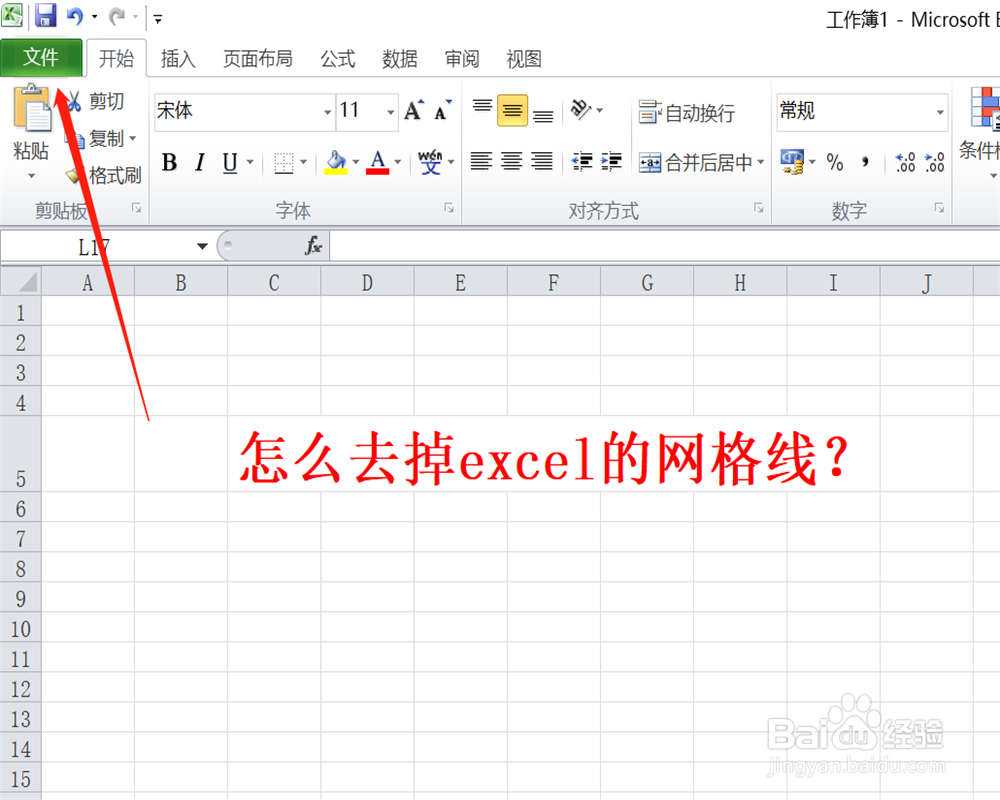
Task: Expand the 合并后居中 dropdown arrow
Action: pos(761,162)
